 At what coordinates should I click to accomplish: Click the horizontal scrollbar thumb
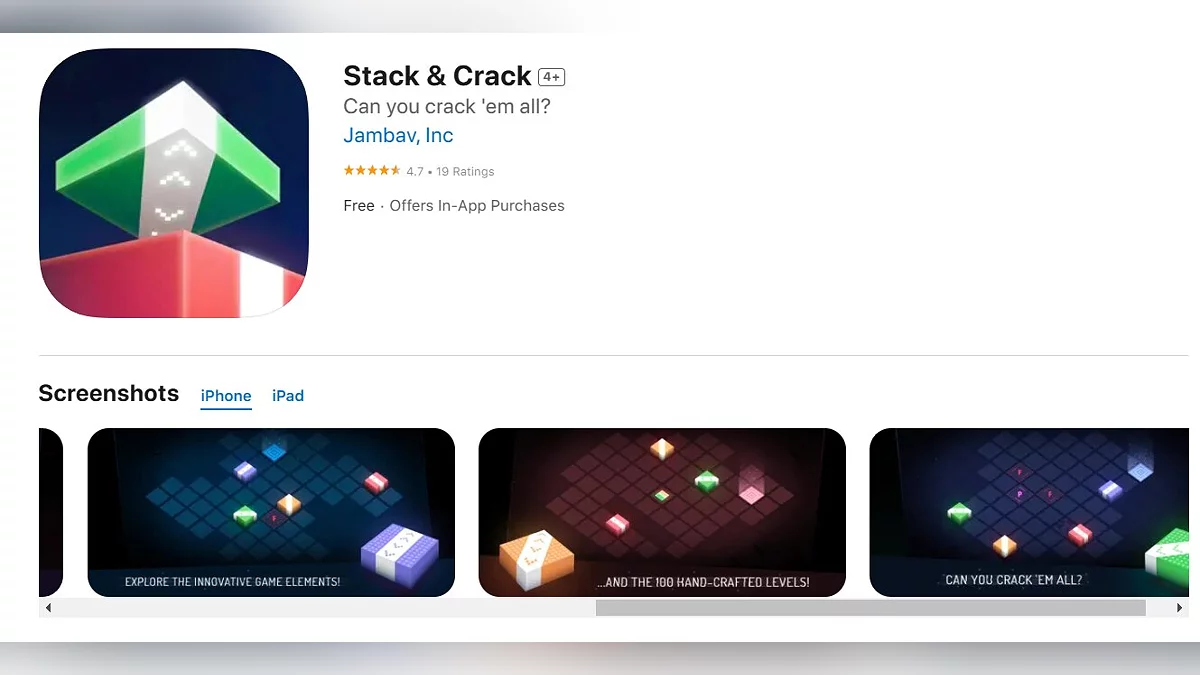(870, 608)
